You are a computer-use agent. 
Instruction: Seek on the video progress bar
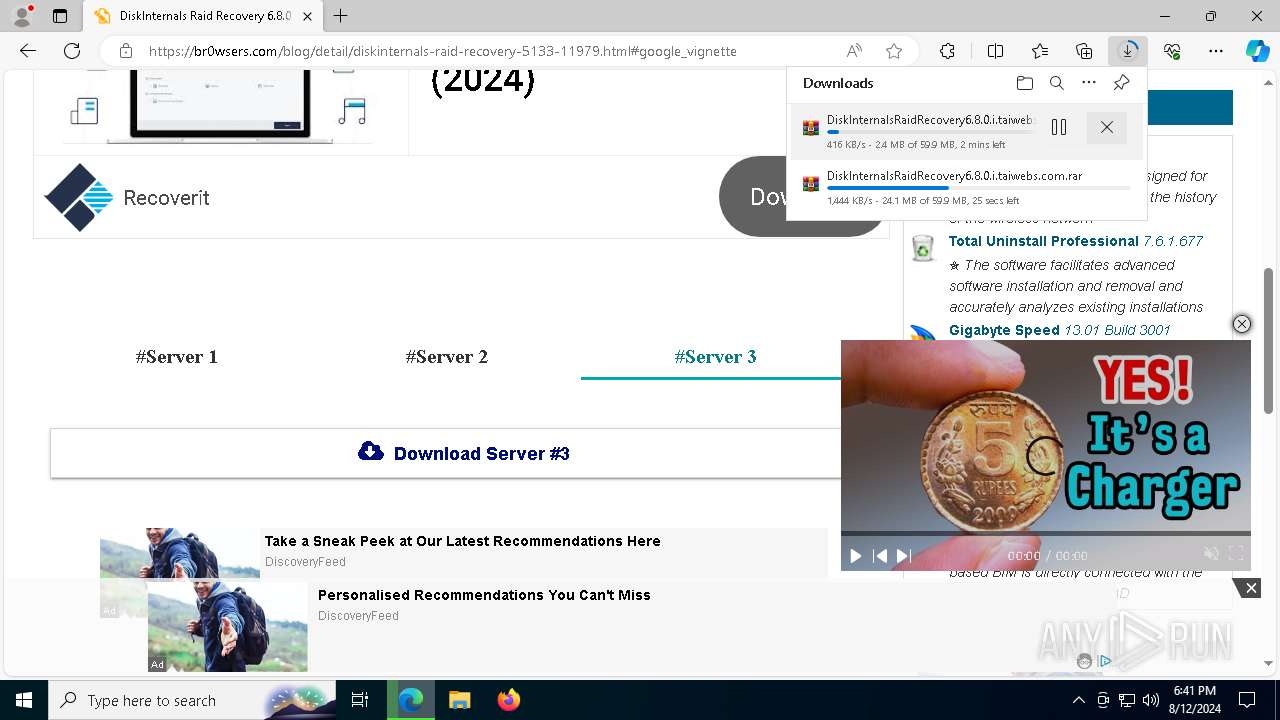pos(1045,534)
